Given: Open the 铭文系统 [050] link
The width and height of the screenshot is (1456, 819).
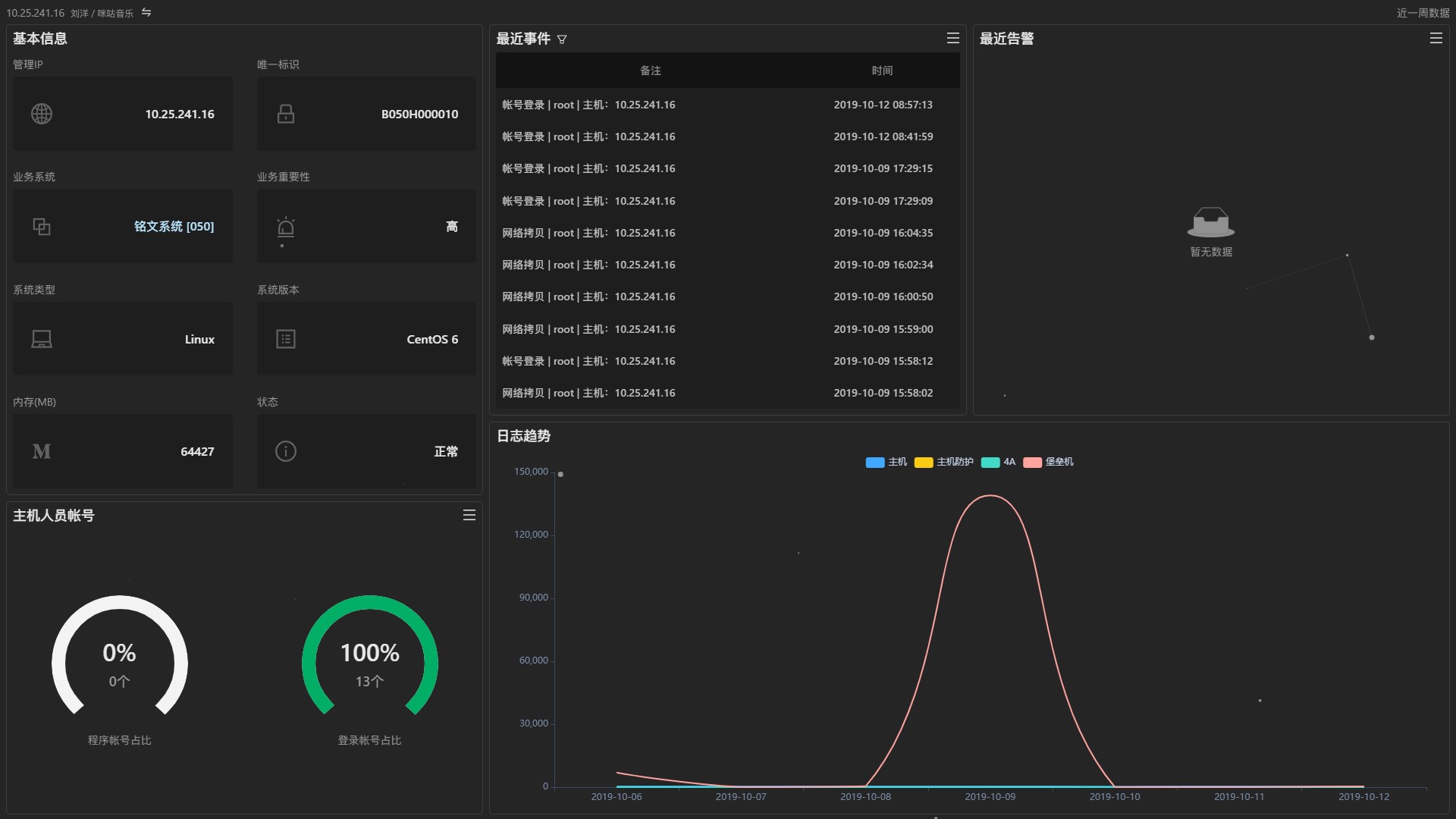Looking at the screenshot, I should pyautogui.click(x=174, y=227).
